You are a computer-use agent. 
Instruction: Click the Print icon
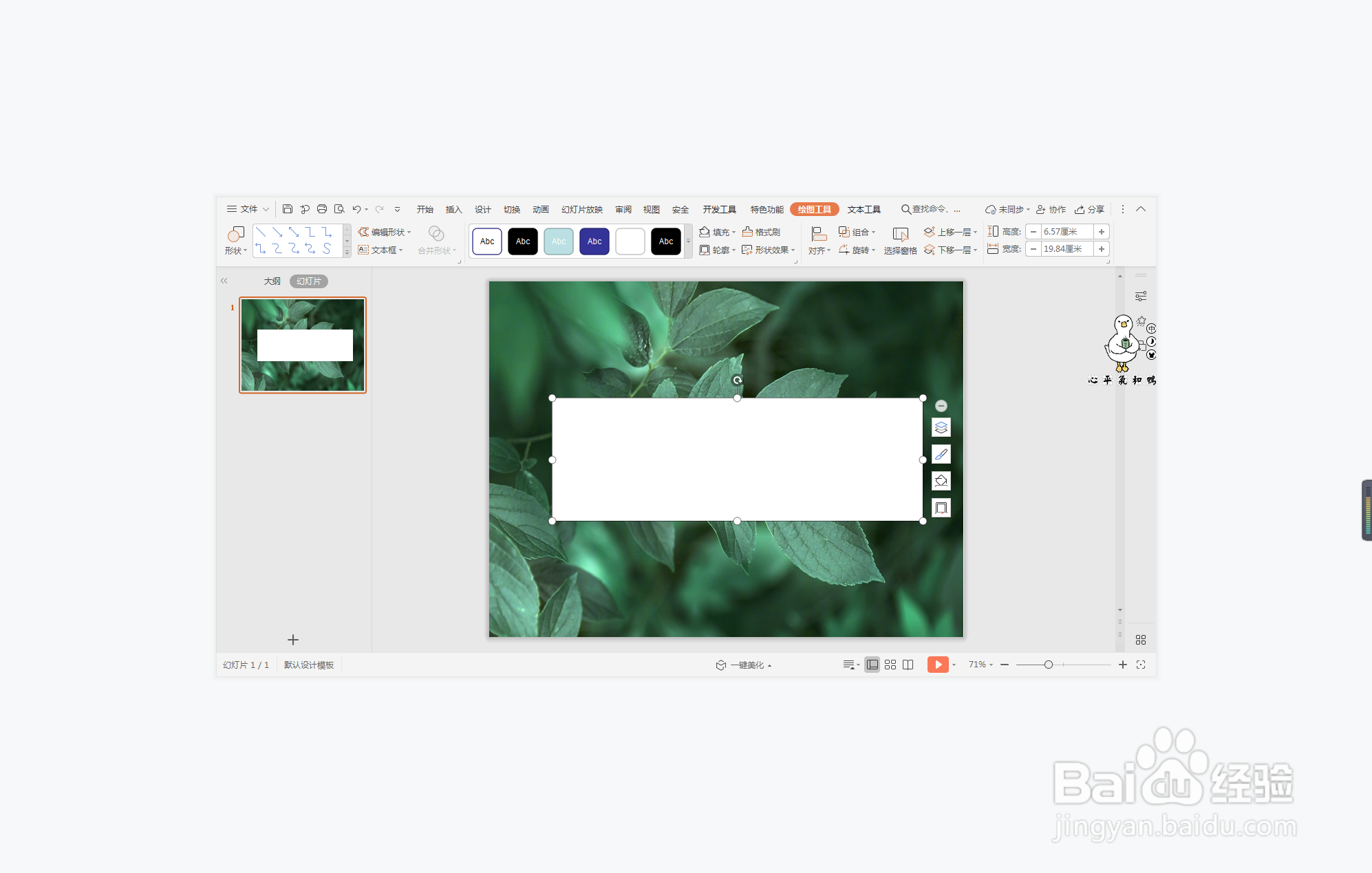(x=321, y=209)
